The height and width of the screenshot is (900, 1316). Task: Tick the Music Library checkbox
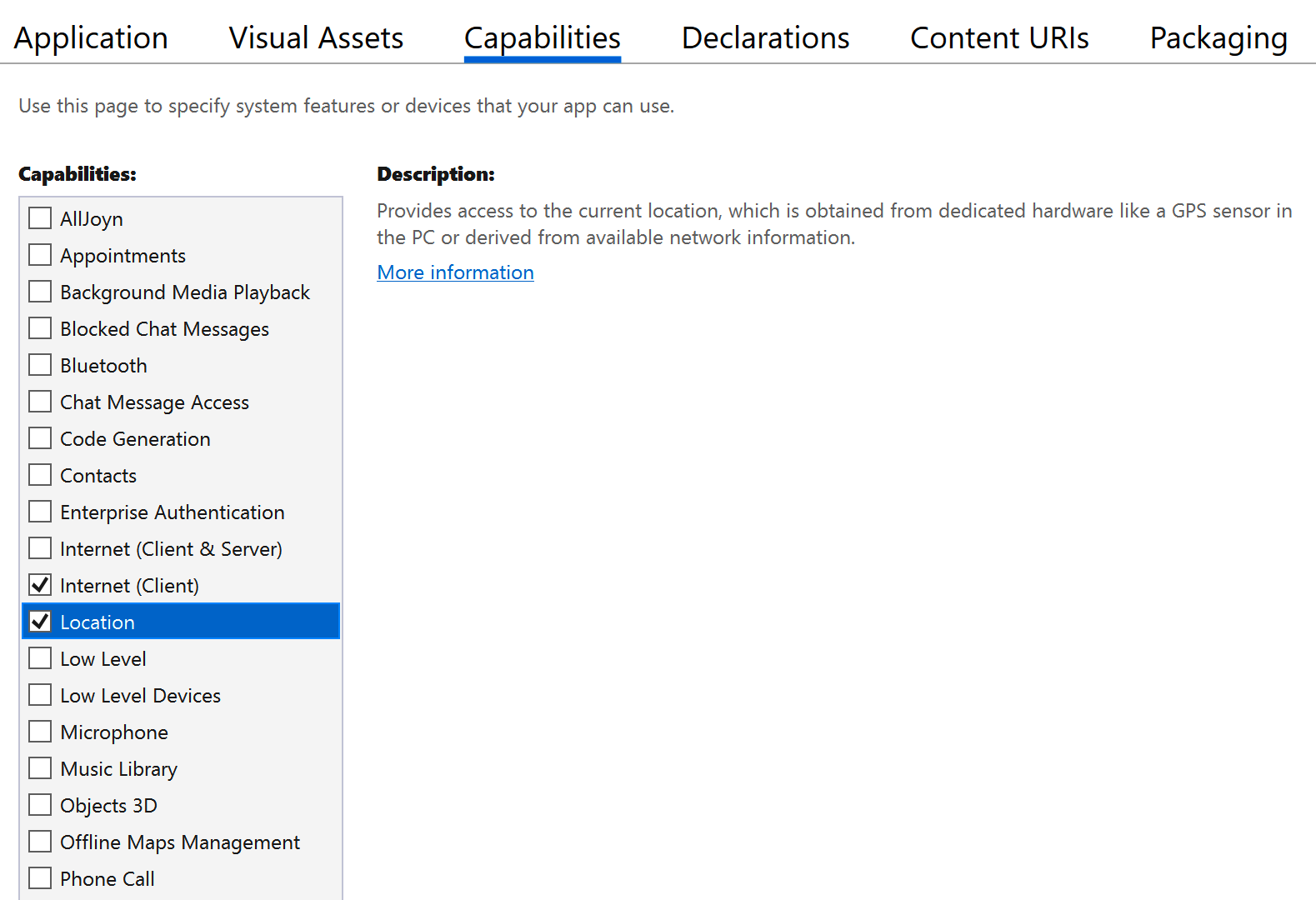tap(40, 768)
